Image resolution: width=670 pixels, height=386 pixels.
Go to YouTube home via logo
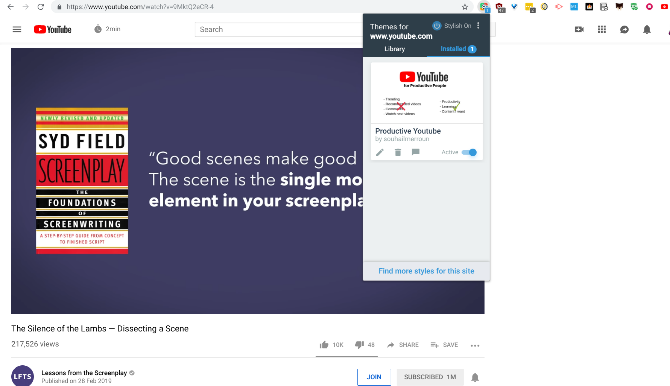53,29
